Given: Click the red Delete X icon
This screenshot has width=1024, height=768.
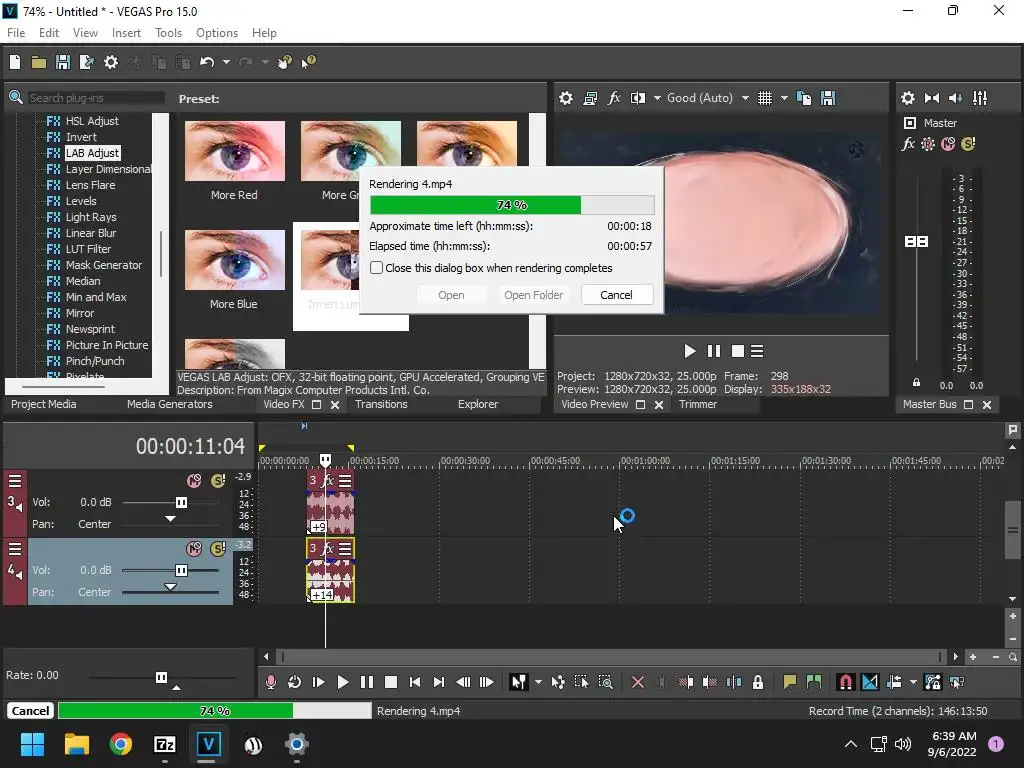Looking at the screenshot, I should point(638,682).
